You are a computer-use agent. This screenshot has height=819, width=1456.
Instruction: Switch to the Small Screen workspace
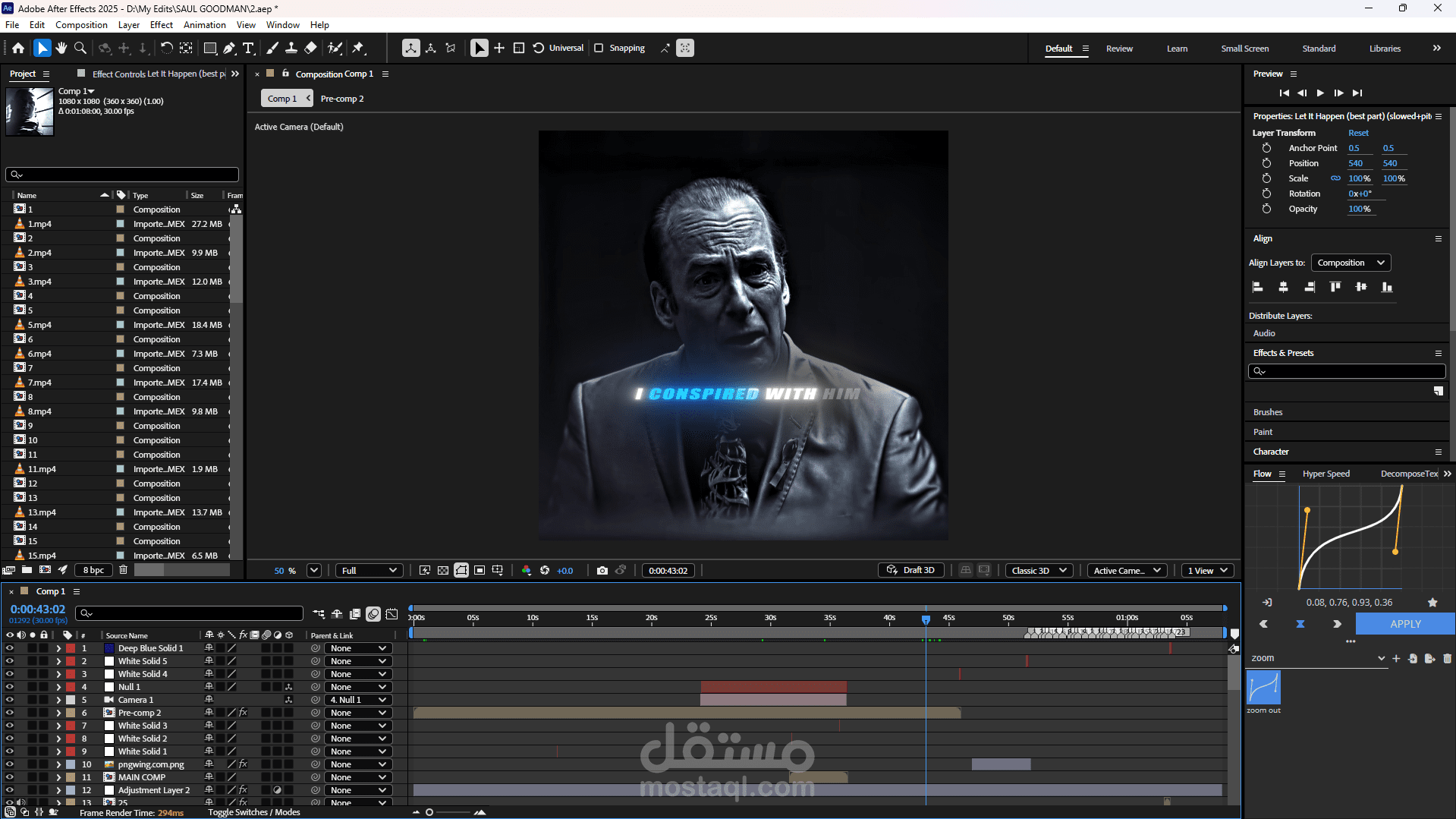coord(1244,49)
